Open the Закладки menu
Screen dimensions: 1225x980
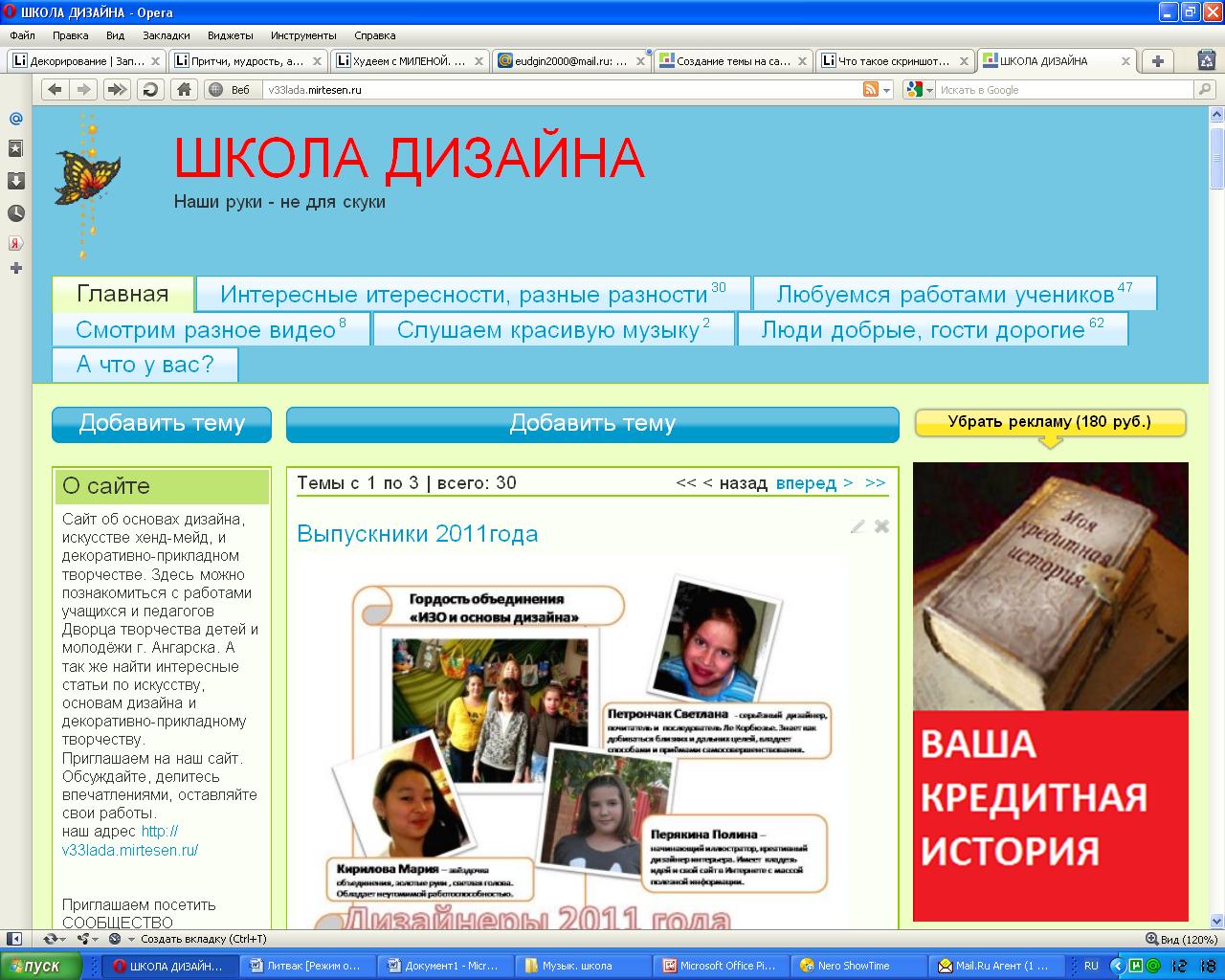click(166, 35)
